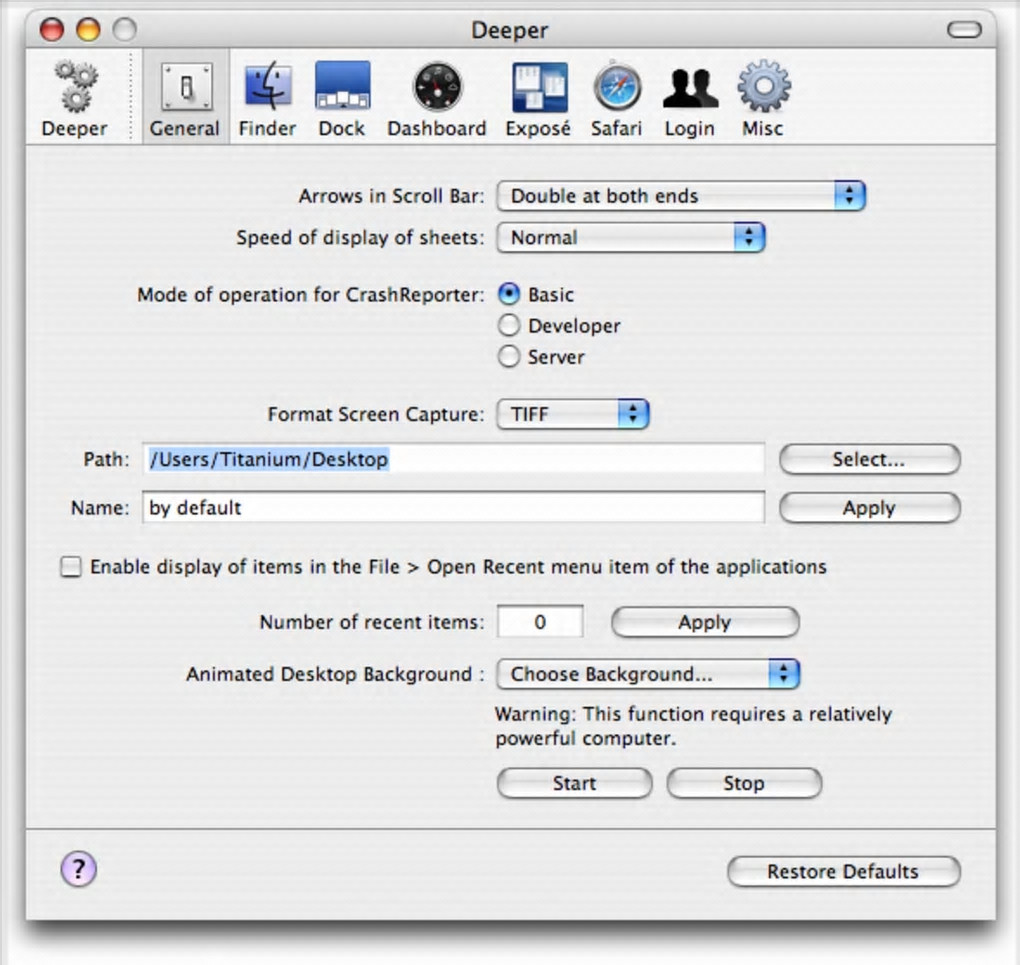Open the Misc gear pane

pyautogui.click(x=763, y=98)
